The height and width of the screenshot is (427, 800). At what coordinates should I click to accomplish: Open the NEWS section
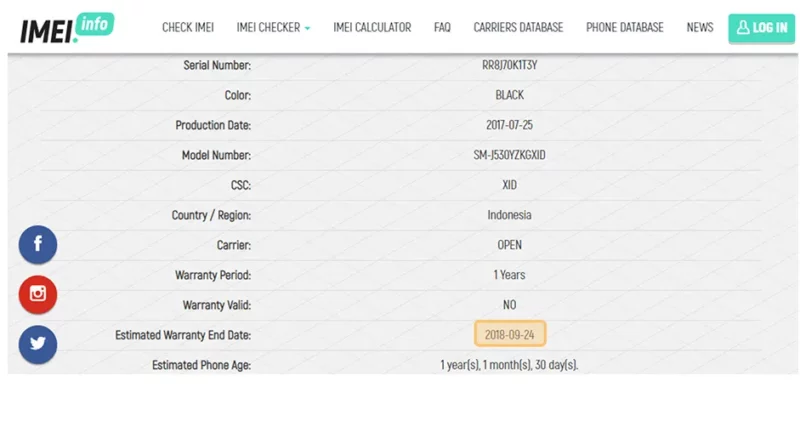(699, 28)
